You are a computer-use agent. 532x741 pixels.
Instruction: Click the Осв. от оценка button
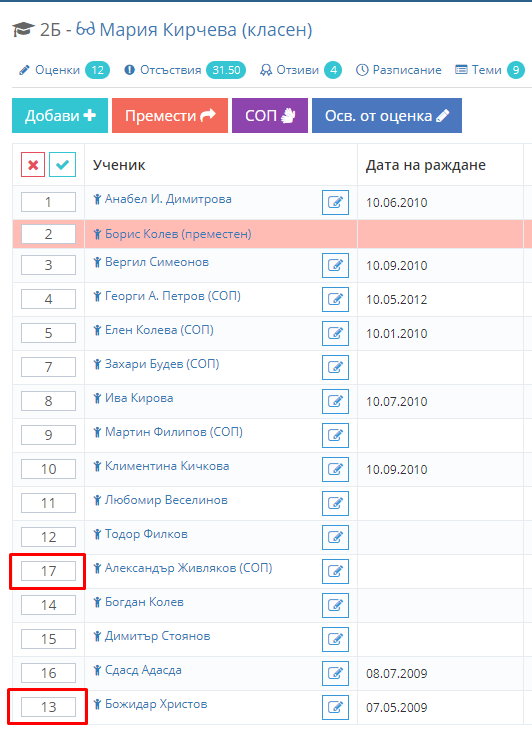[x=387, y=115]
